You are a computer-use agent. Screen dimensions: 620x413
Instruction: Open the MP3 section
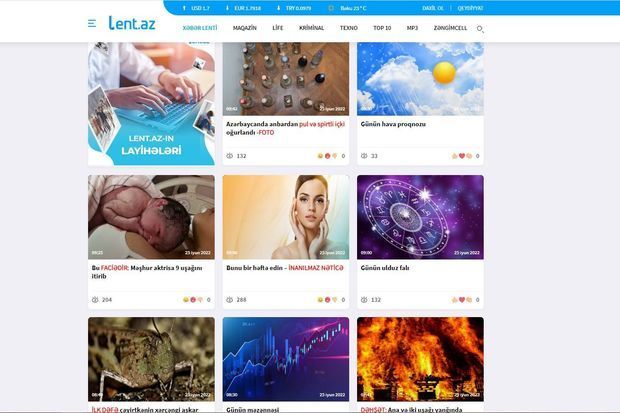point(412,28)
